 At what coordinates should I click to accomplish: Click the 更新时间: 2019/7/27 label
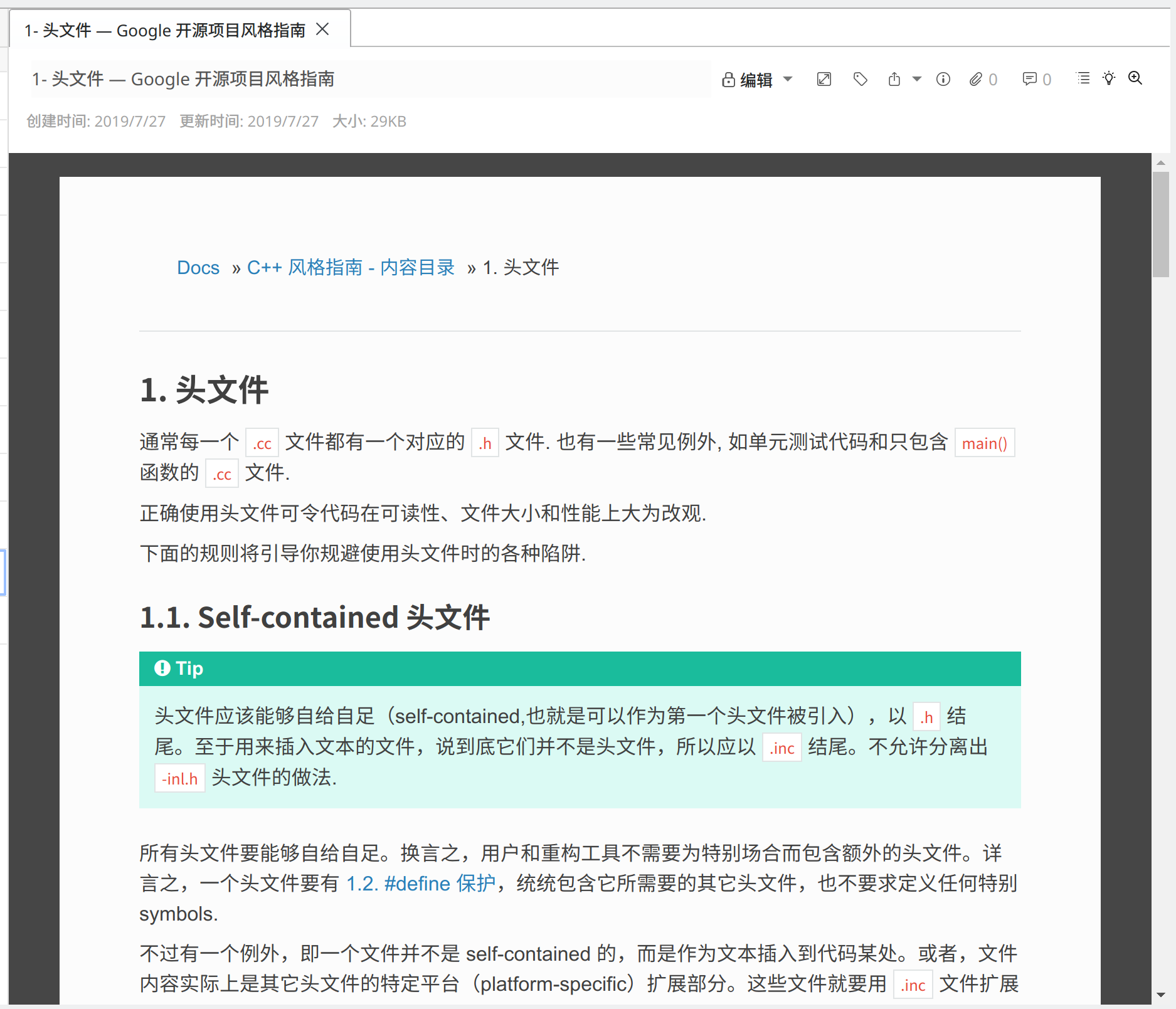click(x=249, y=121)
